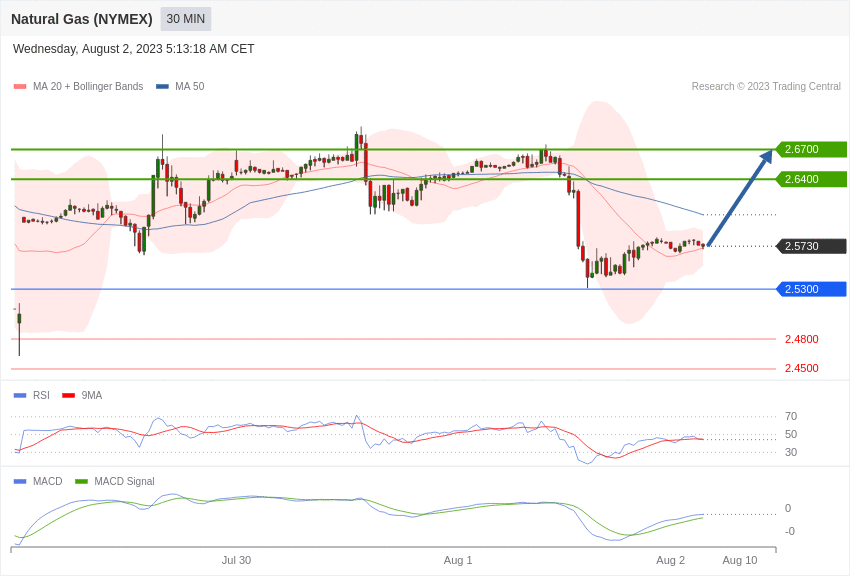Click the green 2.6400 resistance price tag
850x576 pixels.
click(811, 179)
